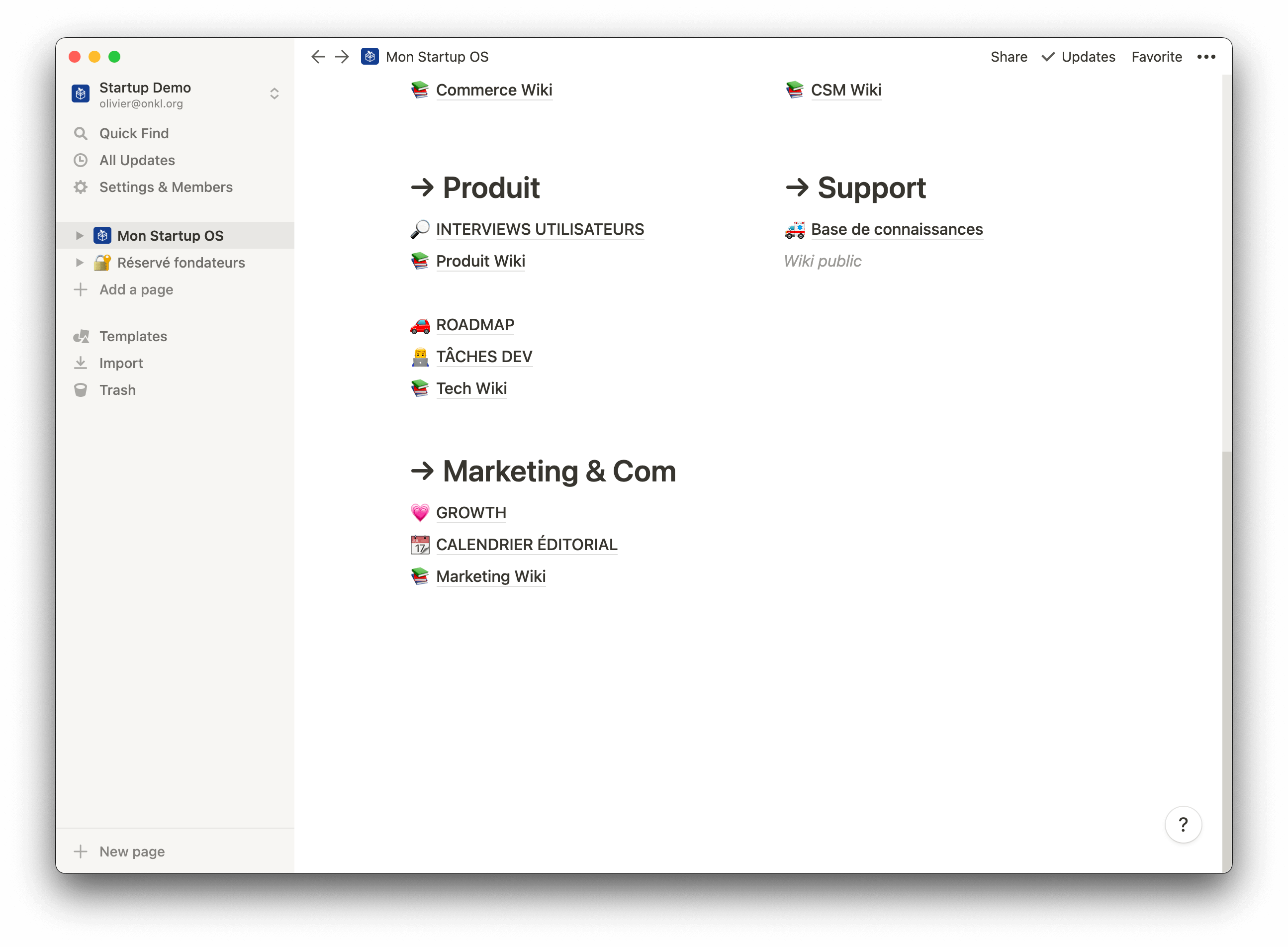Click the Trash icon in sidebar

coord(81,390)
